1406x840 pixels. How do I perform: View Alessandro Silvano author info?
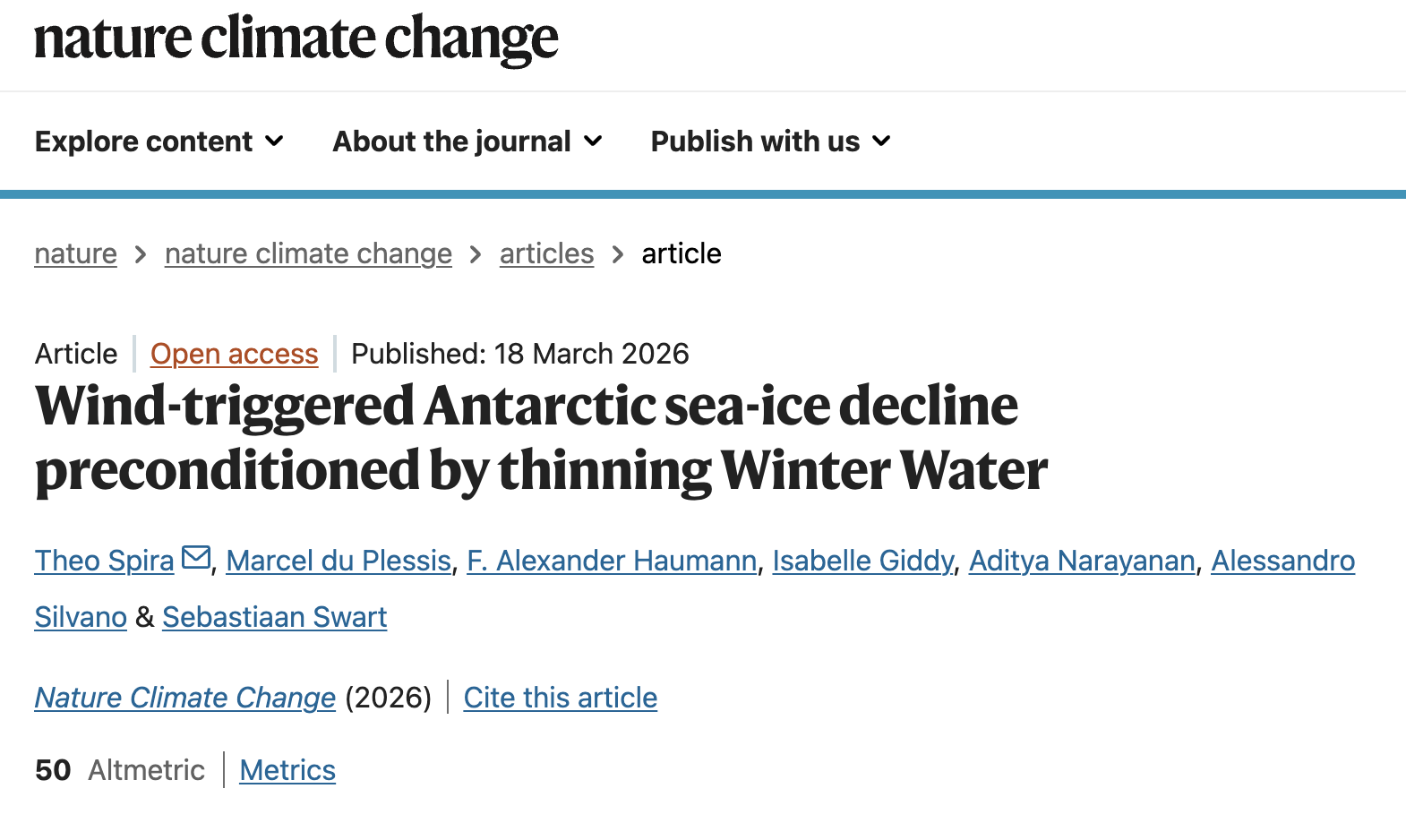1282,561
